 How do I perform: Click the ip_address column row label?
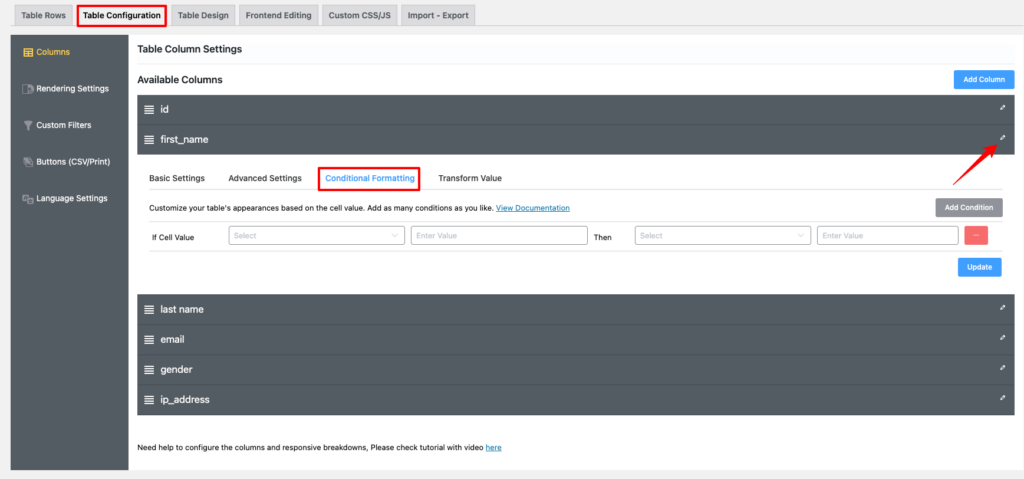pos(185,399)
